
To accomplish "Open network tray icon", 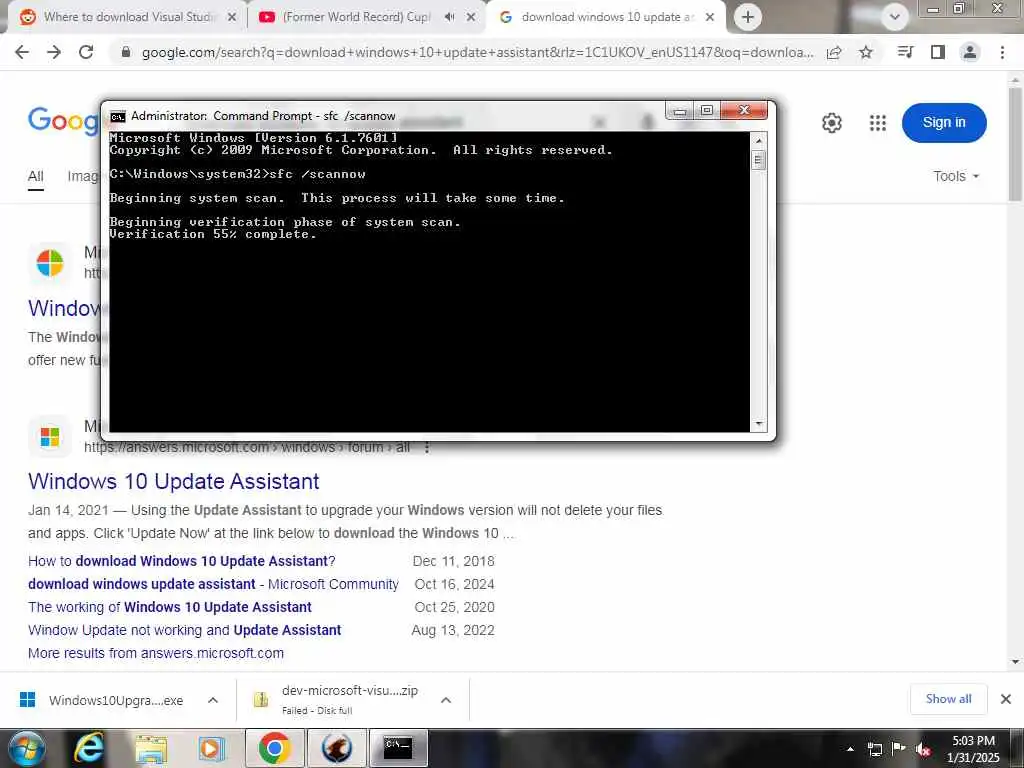I will click(874, 749).
